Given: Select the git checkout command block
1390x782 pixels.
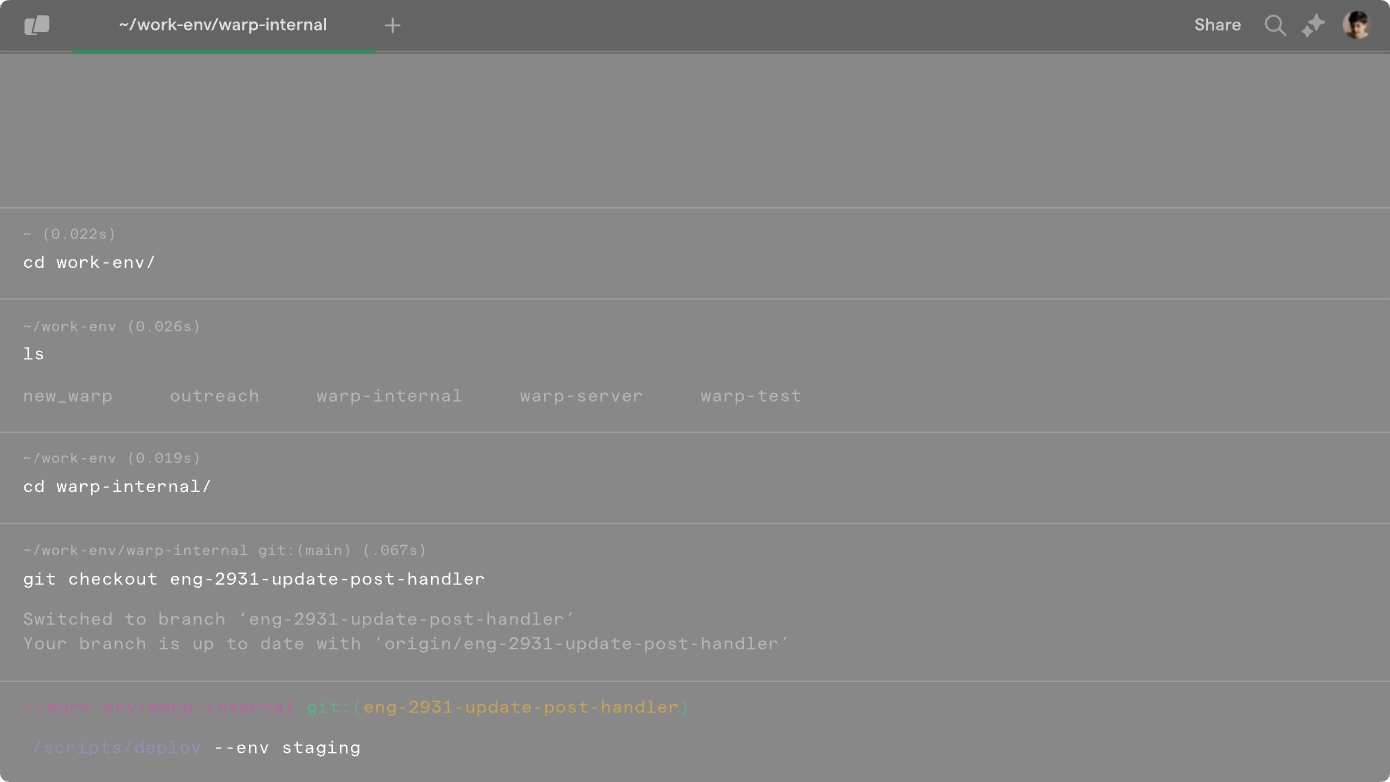Looking at the screenshot, I should click(695, 602).
